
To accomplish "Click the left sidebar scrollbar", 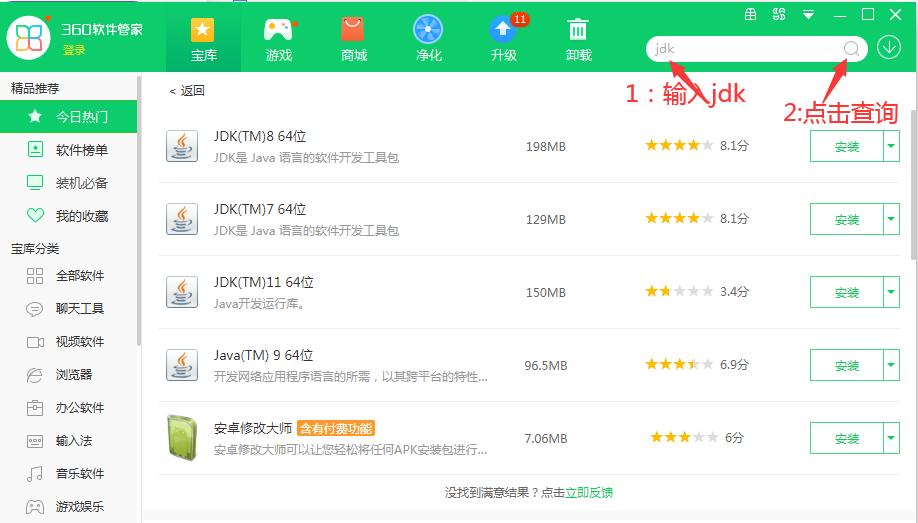I will point(139,211).
